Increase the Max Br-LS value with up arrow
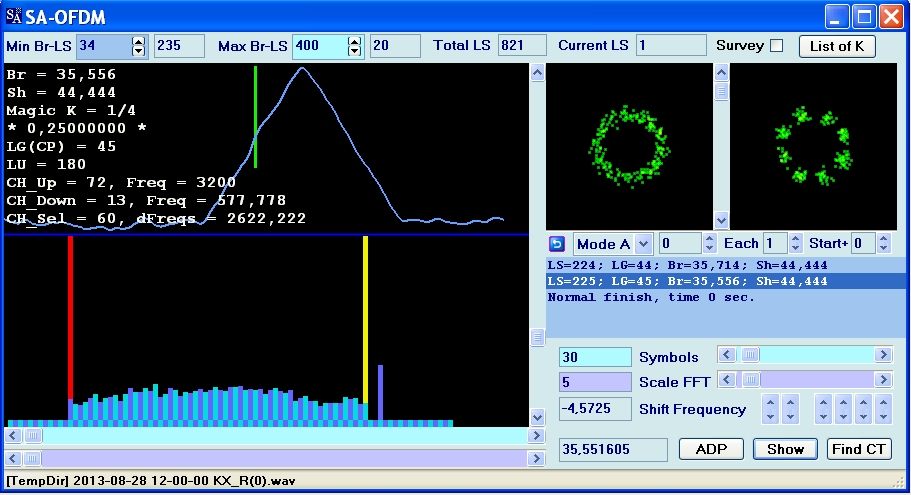 [354, 41]
